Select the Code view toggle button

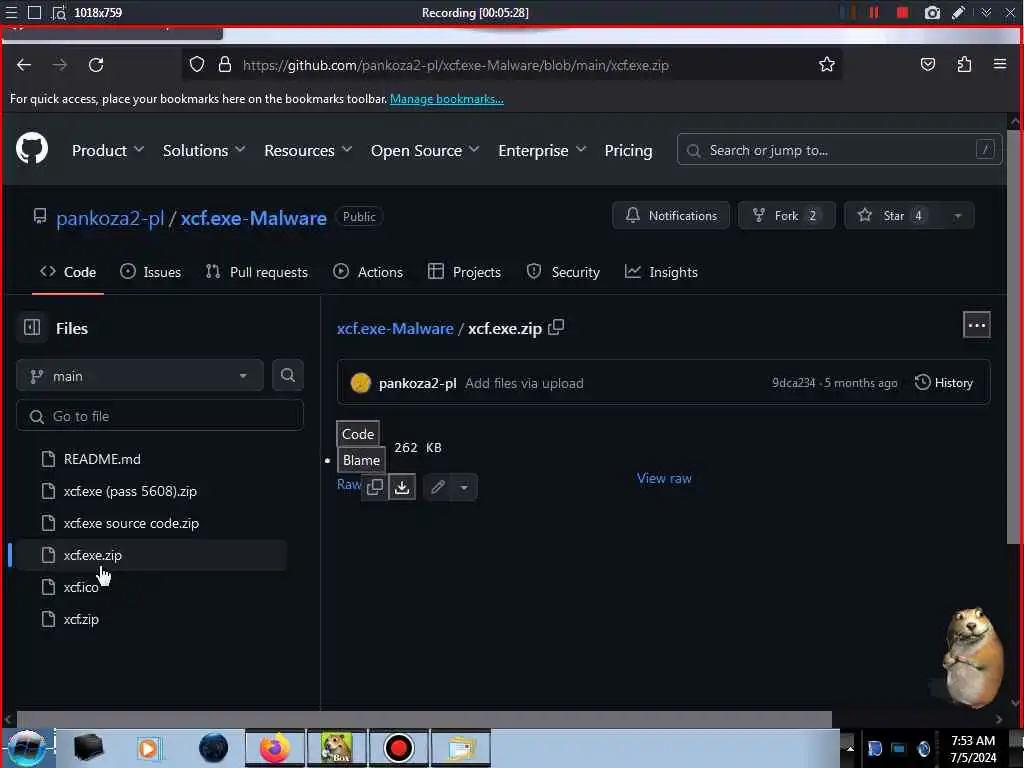tap(358, 434)
